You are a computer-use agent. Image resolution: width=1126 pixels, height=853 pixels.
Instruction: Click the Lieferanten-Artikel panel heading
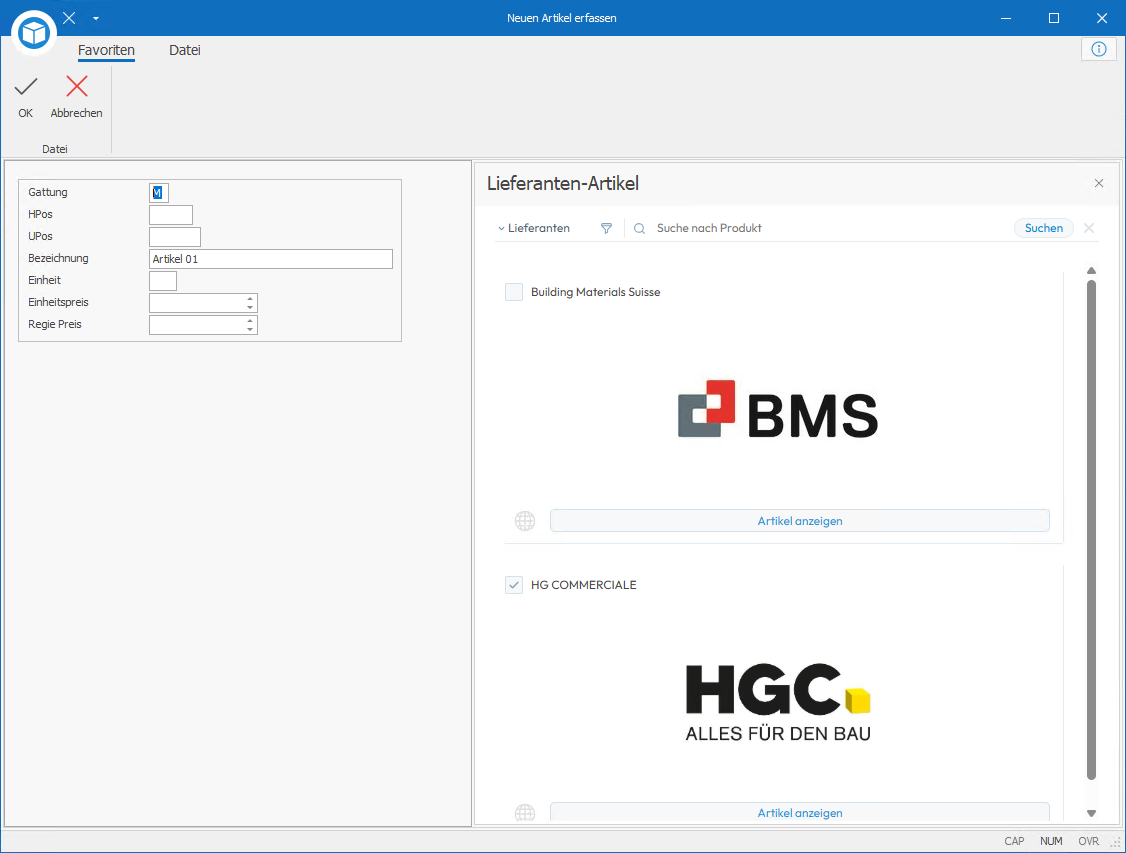click(x=563, y=183)
